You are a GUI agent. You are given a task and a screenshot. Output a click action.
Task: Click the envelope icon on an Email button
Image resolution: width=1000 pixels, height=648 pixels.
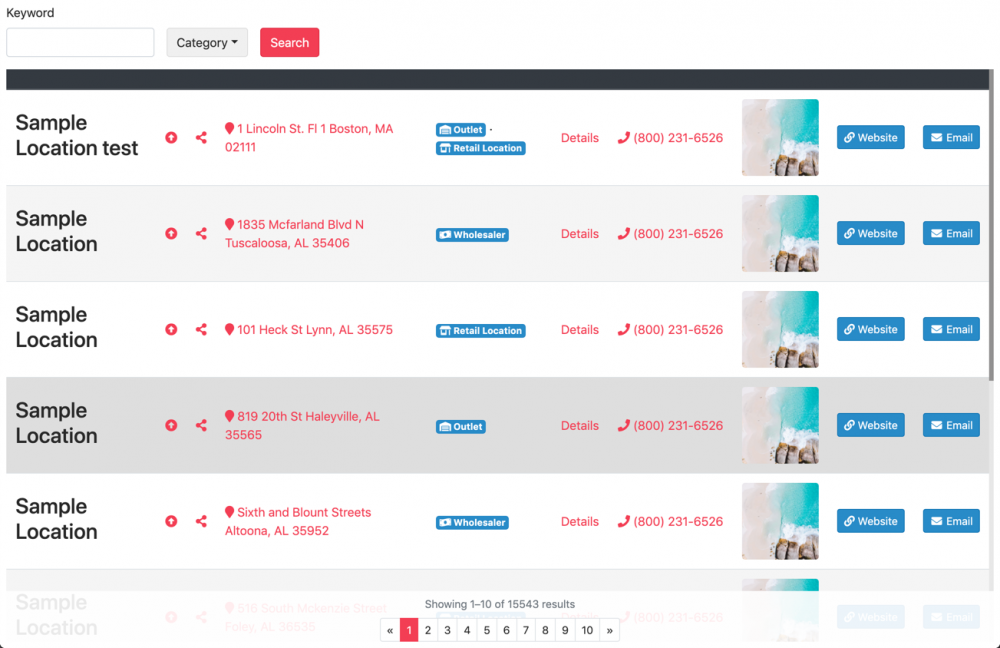point(936,137)
